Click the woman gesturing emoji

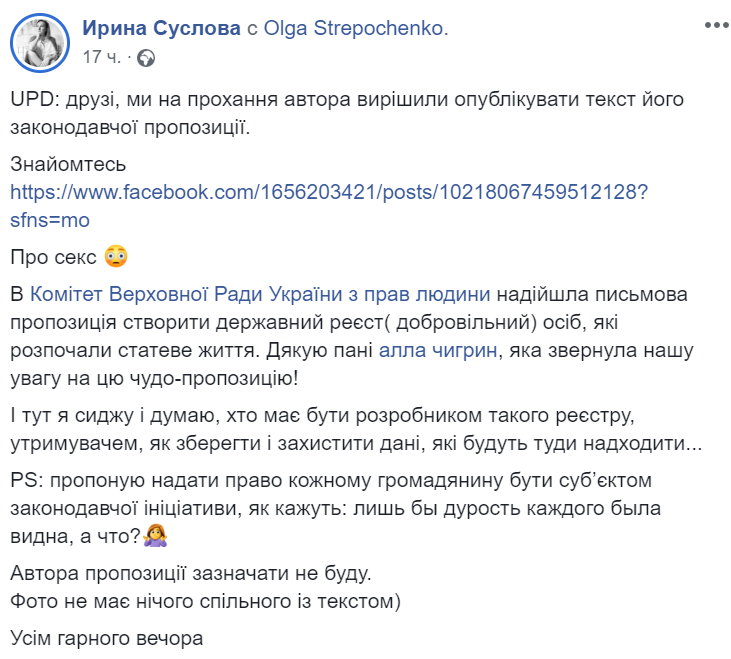click(155, 536)
